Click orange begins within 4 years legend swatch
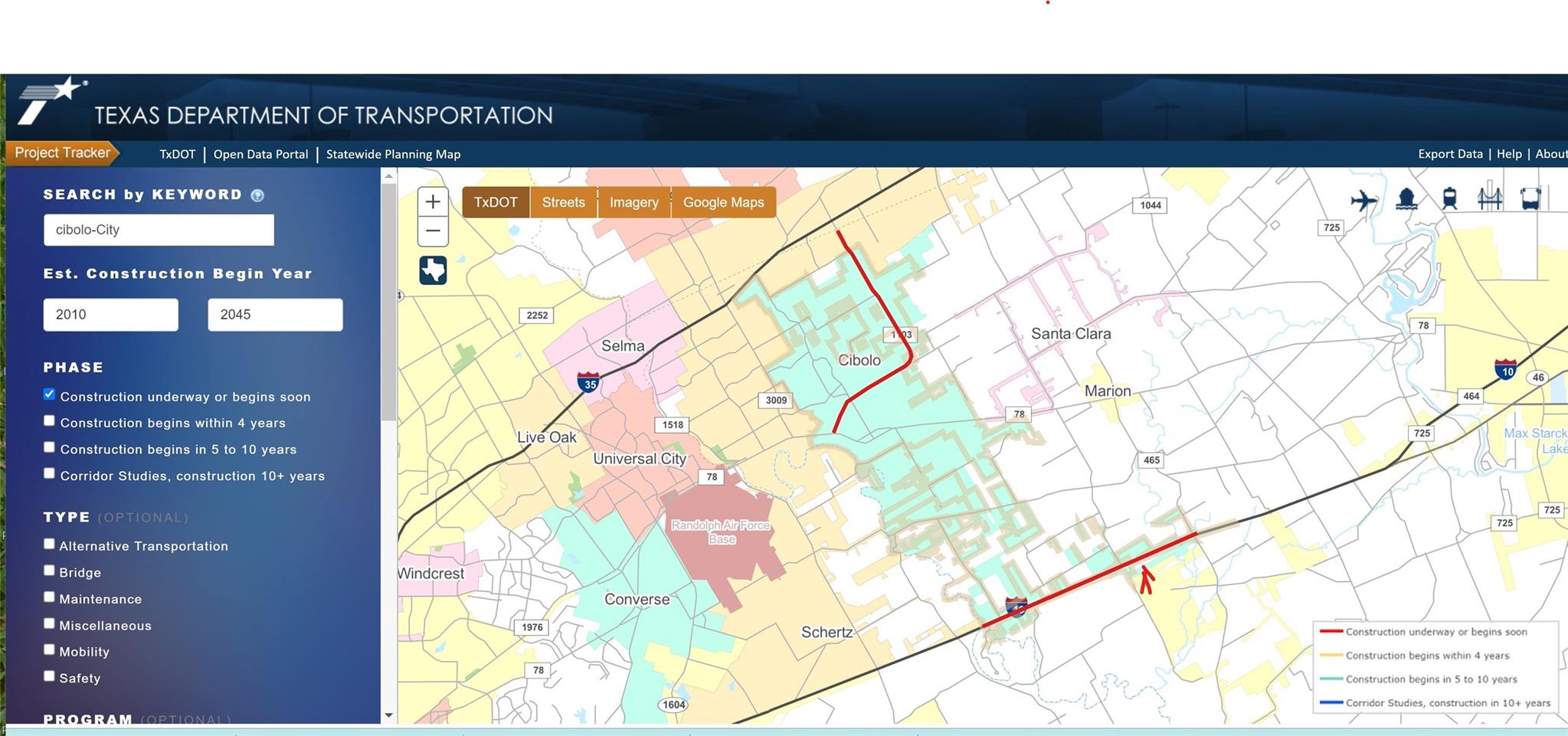Image resolution: width=1568 pixels, height=736 pixels. (1331, 656)
